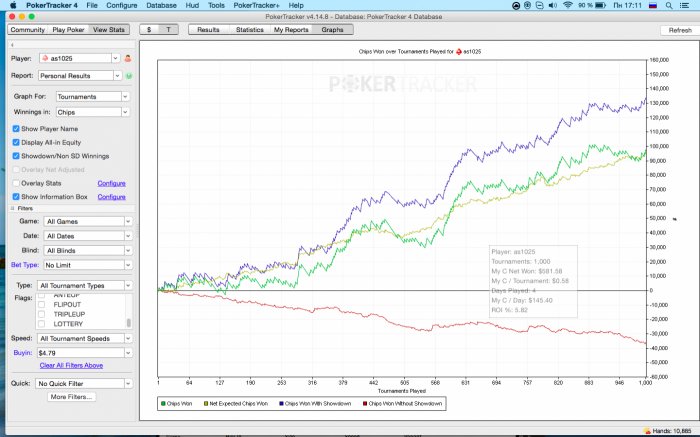Screen dimensions: 700x437
Task: Open the Configure menu
Action: (x=121, y=5)
